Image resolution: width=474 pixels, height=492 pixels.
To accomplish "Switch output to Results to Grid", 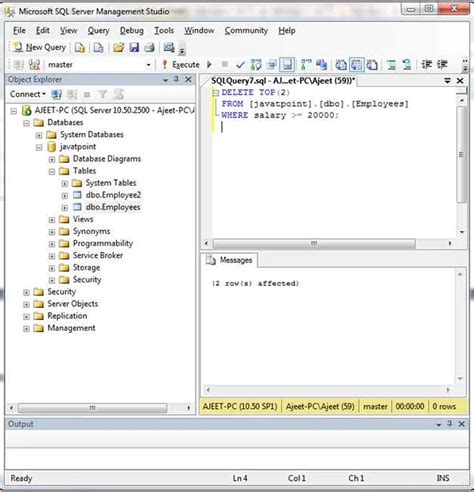I will 356,65.
